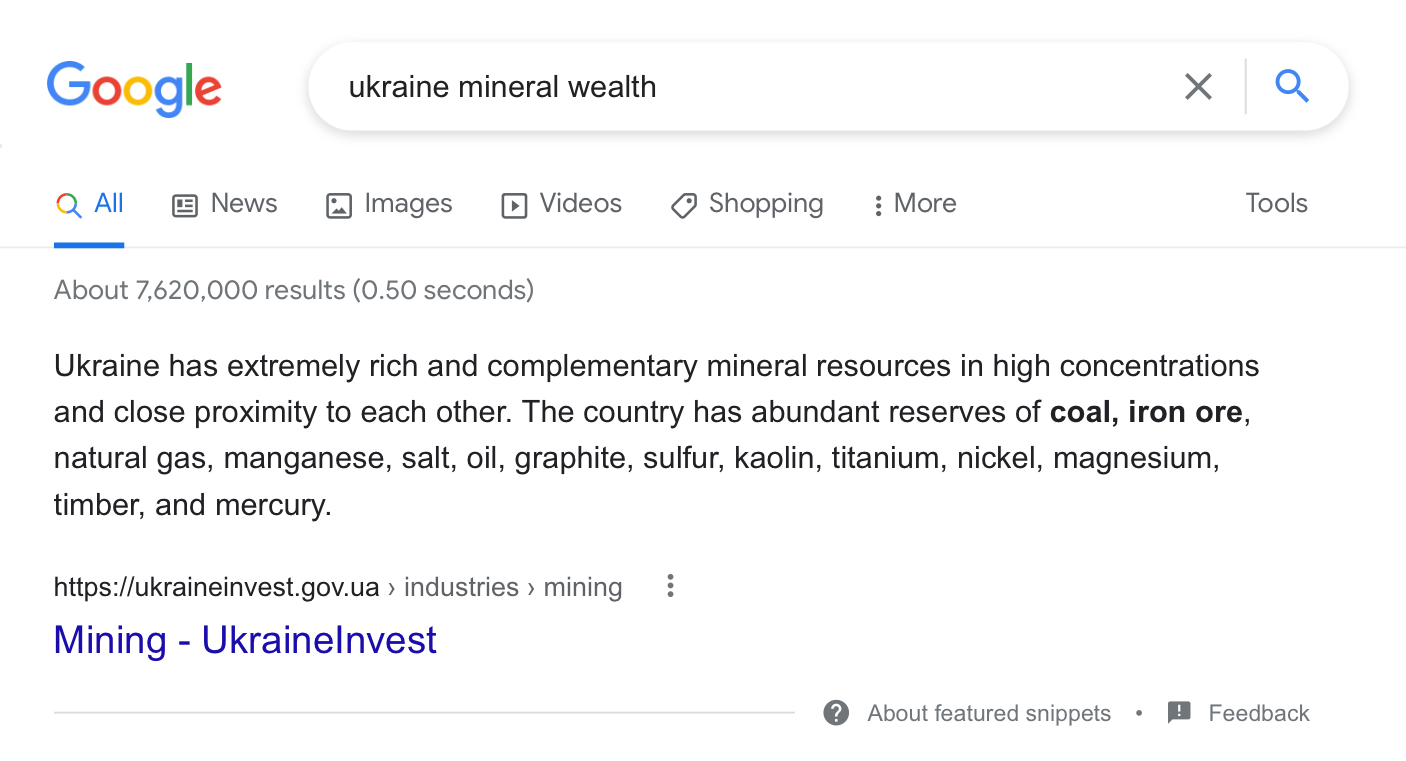
Task: Click the question mark icon beside About featured snippets
Action: click(x=836, y=713)
